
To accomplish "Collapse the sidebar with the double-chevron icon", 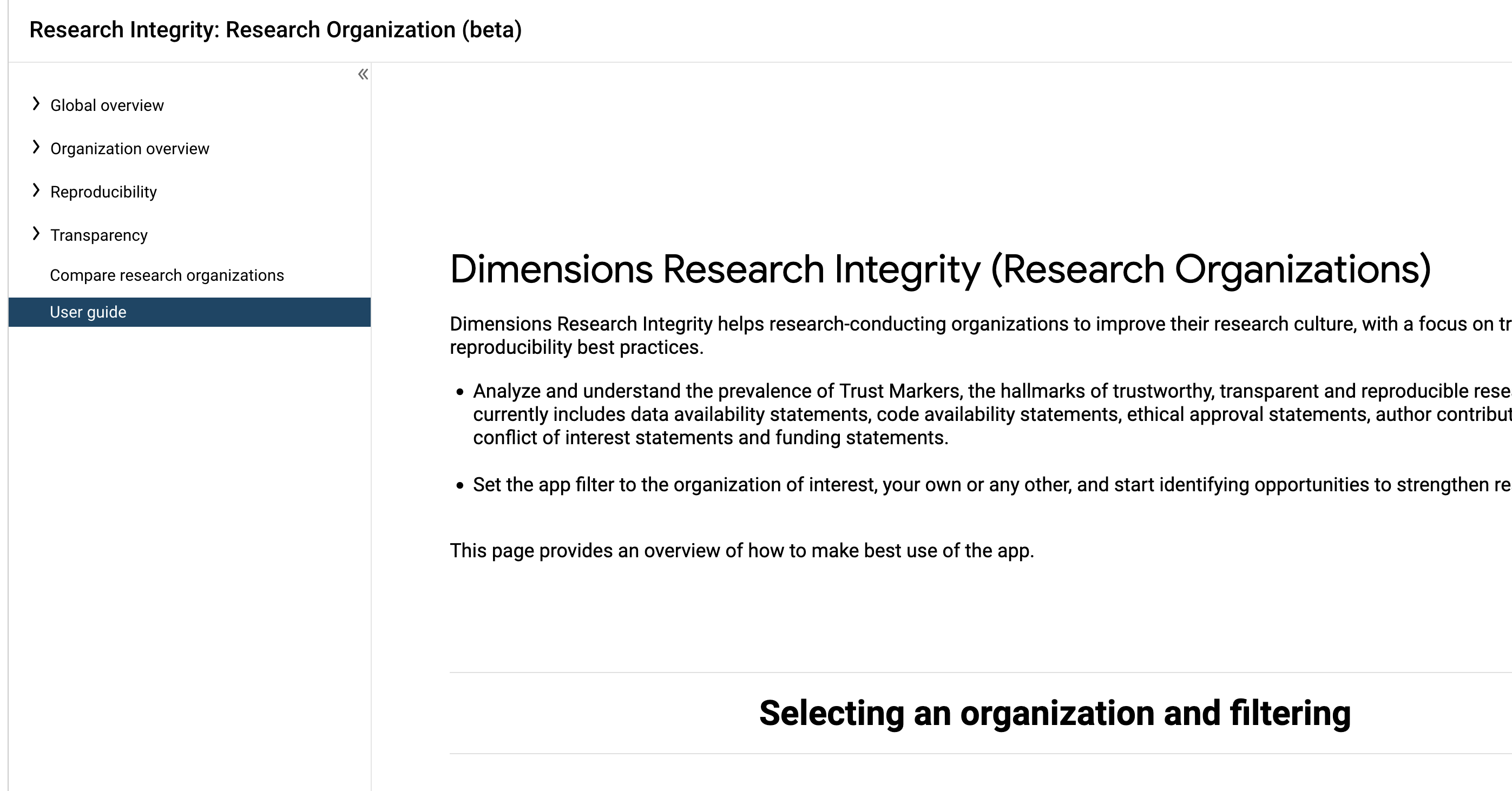I will click(363, 74).
